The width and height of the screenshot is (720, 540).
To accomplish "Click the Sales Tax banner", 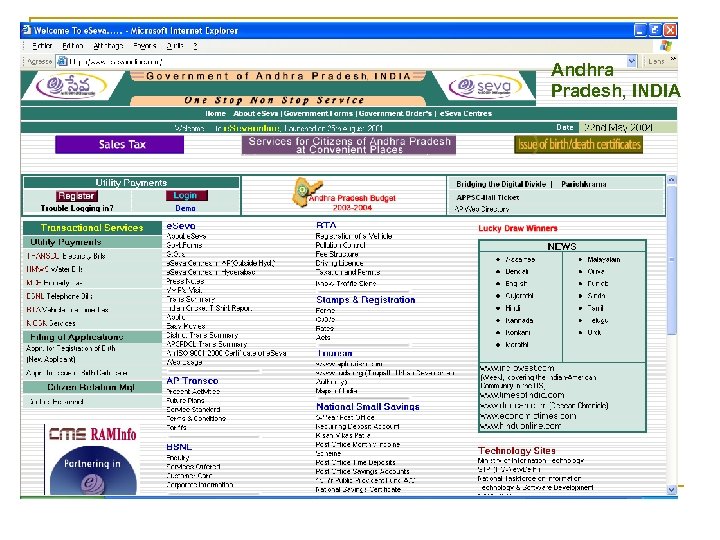I will [119, 145].
